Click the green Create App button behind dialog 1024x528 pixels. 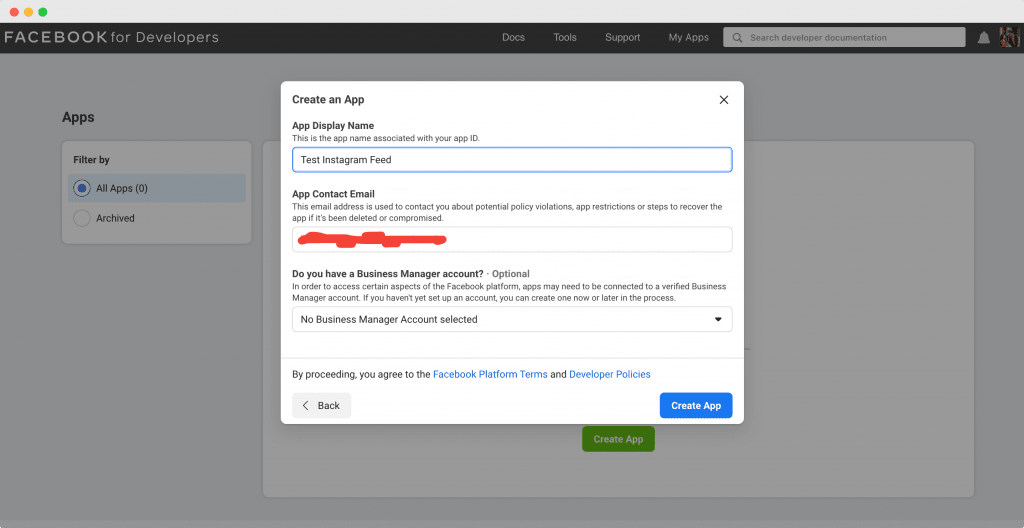(x=618, y=439)
